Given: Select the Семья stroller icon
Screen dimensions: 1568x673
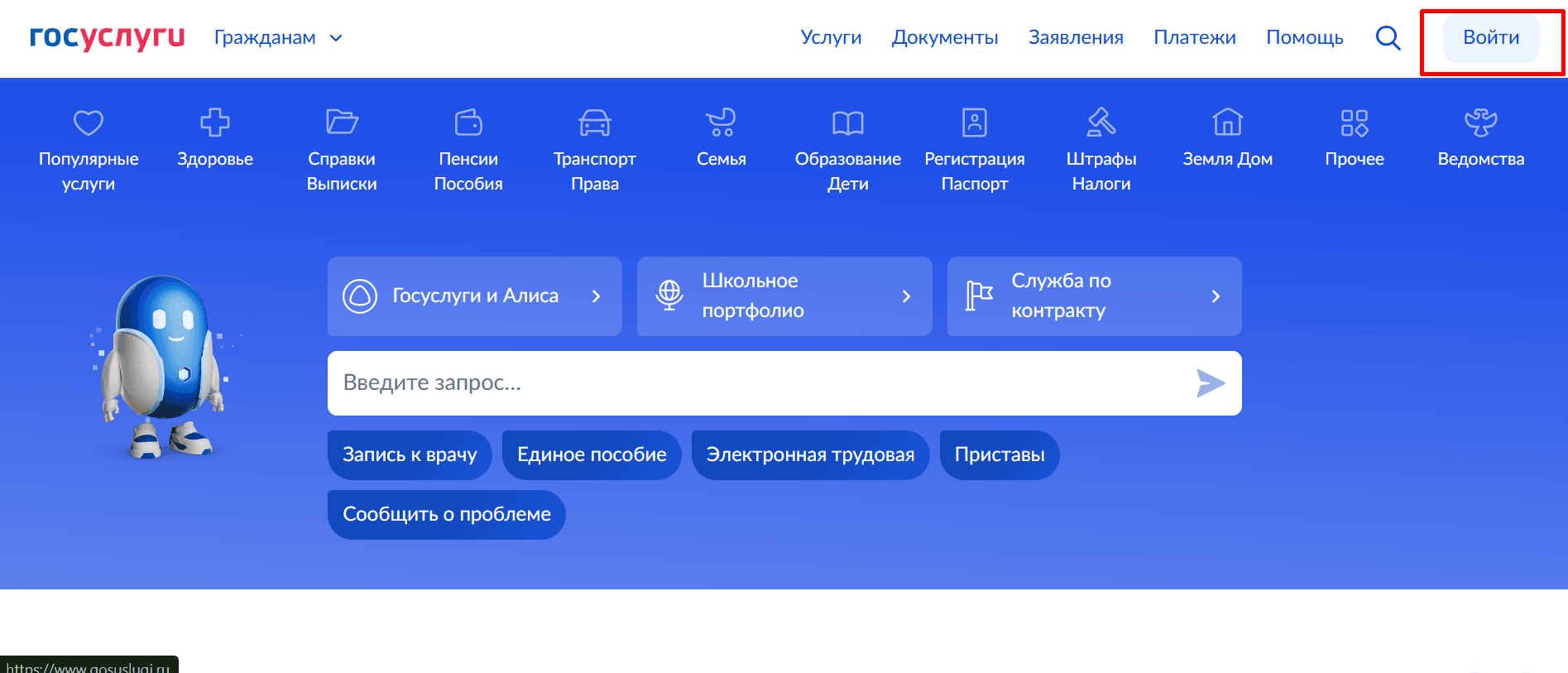Looking at the screenshot, I should pos(722,123).
